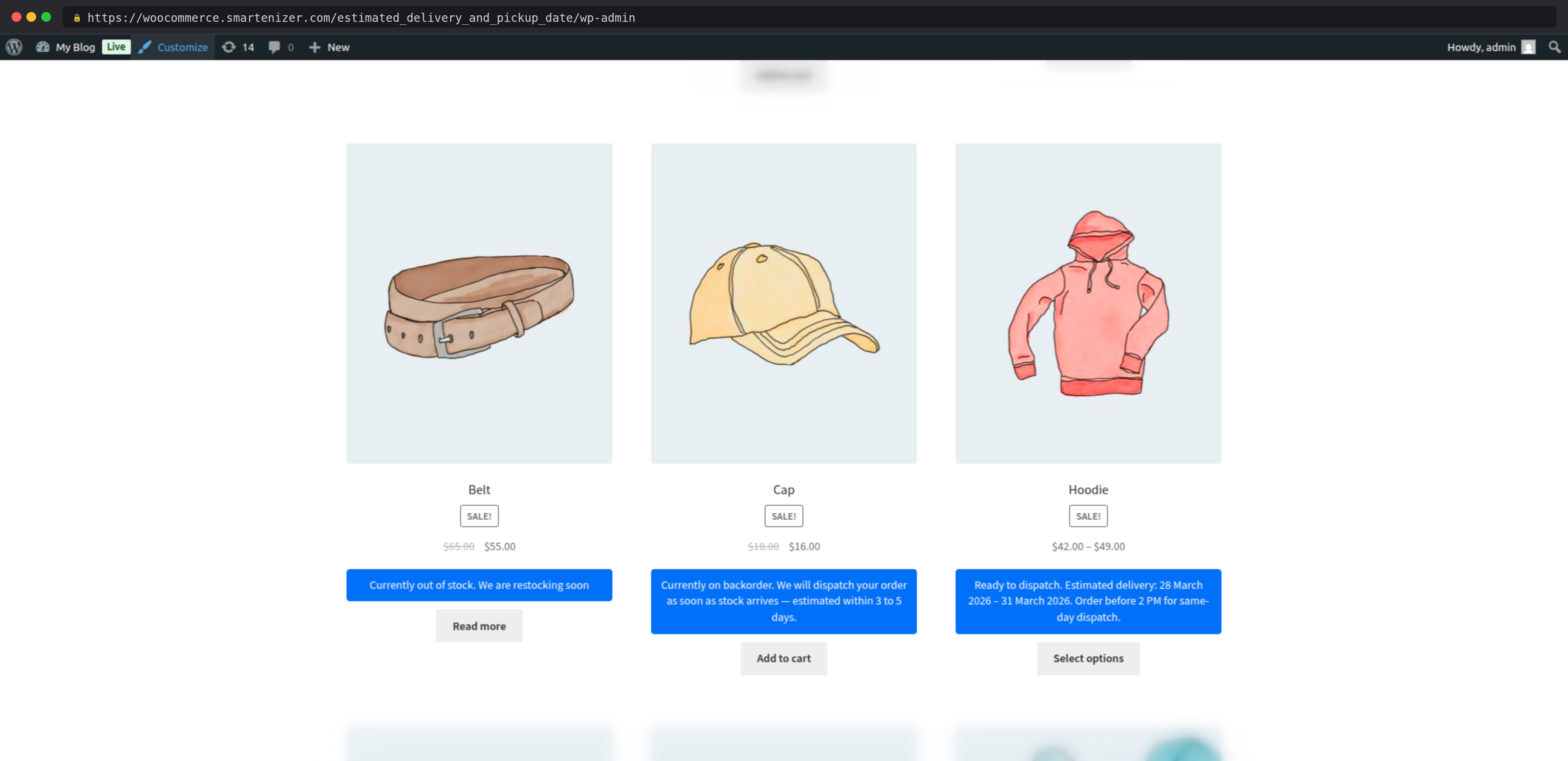The width and height of the screenshot is (1568, 761).
Task: Click the Cap SALE! badge
Action: point(784,516)
